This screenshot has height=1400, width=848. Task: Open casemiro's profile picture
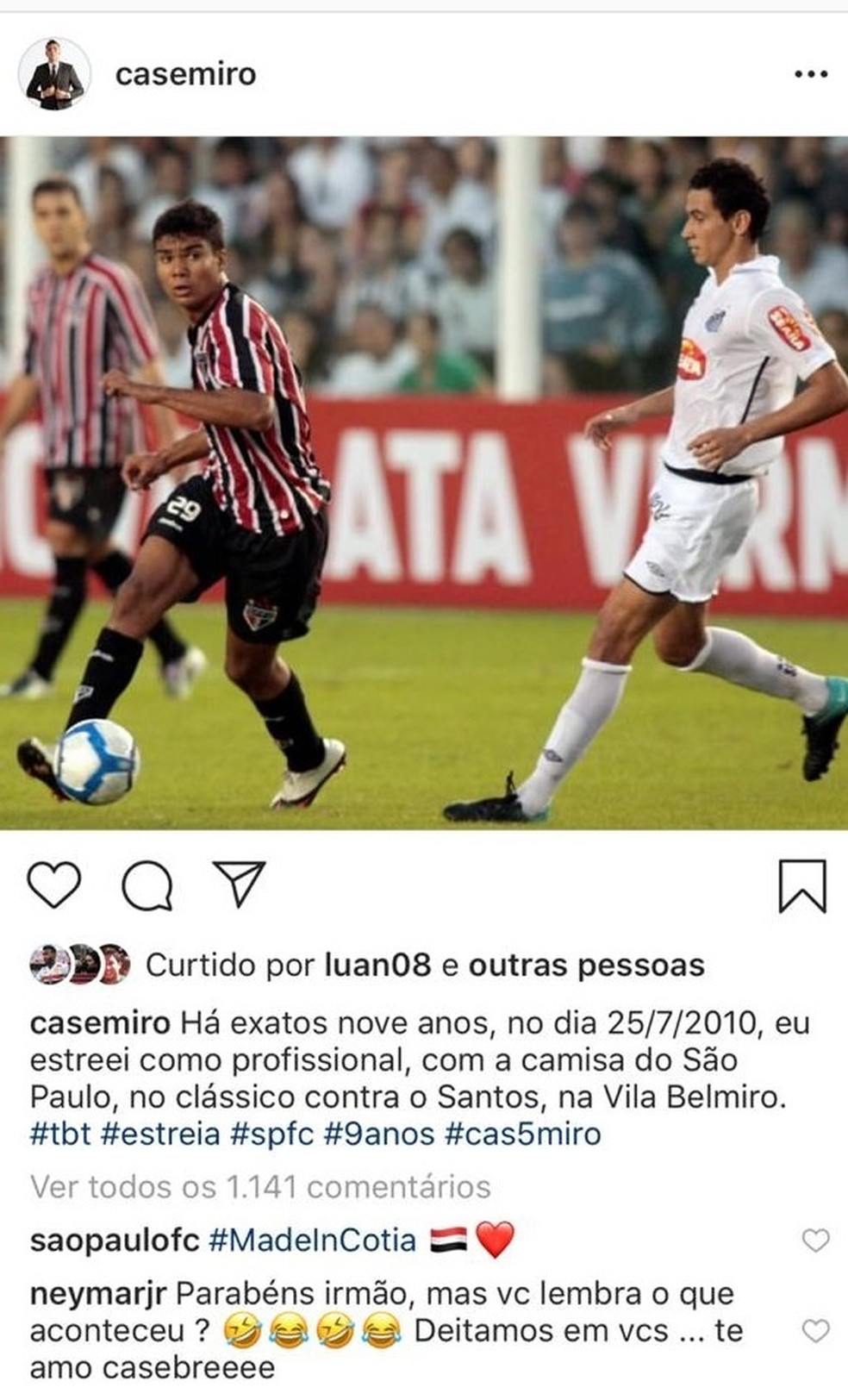tap(54, 74)
